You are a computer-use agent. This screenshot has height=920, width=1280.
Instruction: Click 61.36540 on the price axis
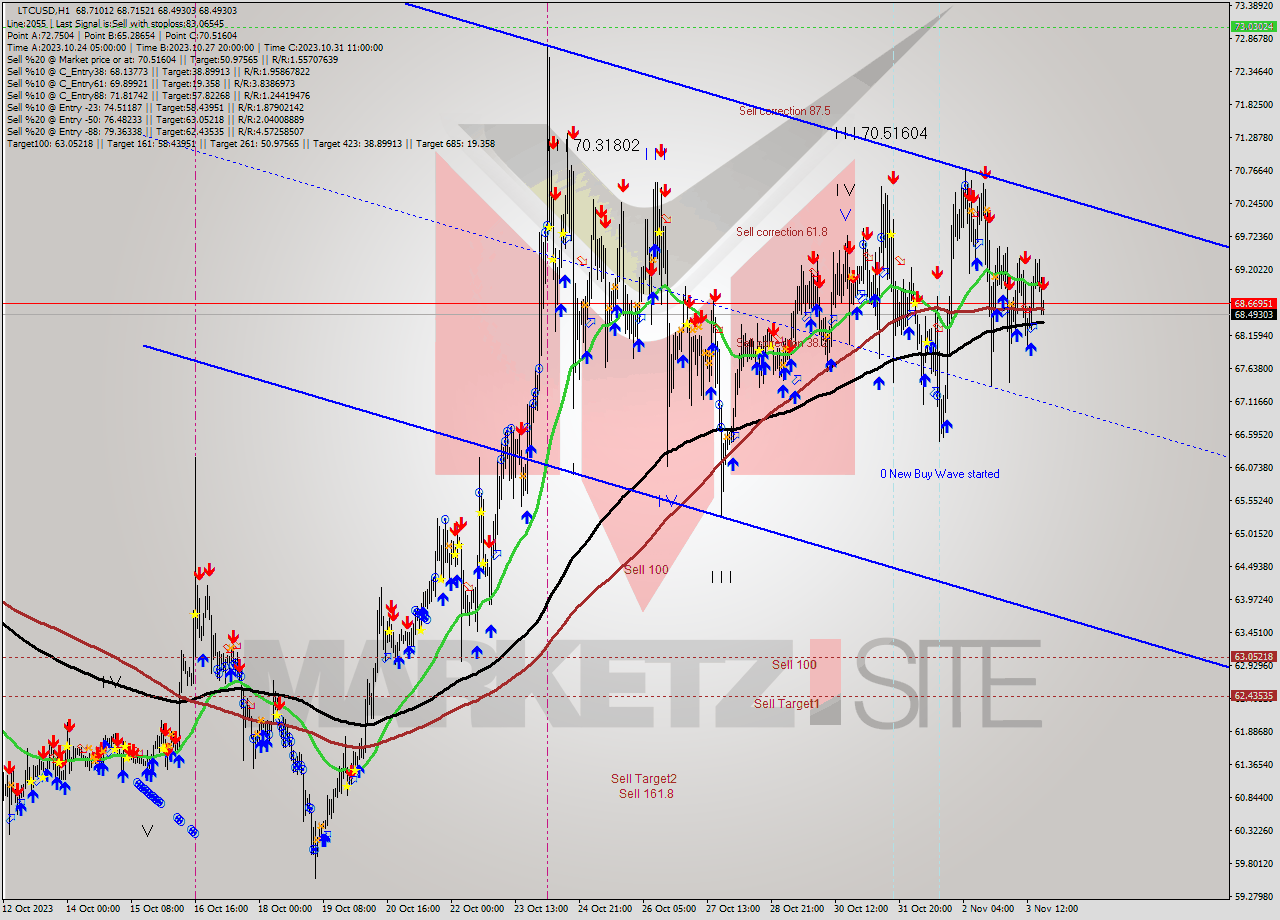(x=1253, y=765)
